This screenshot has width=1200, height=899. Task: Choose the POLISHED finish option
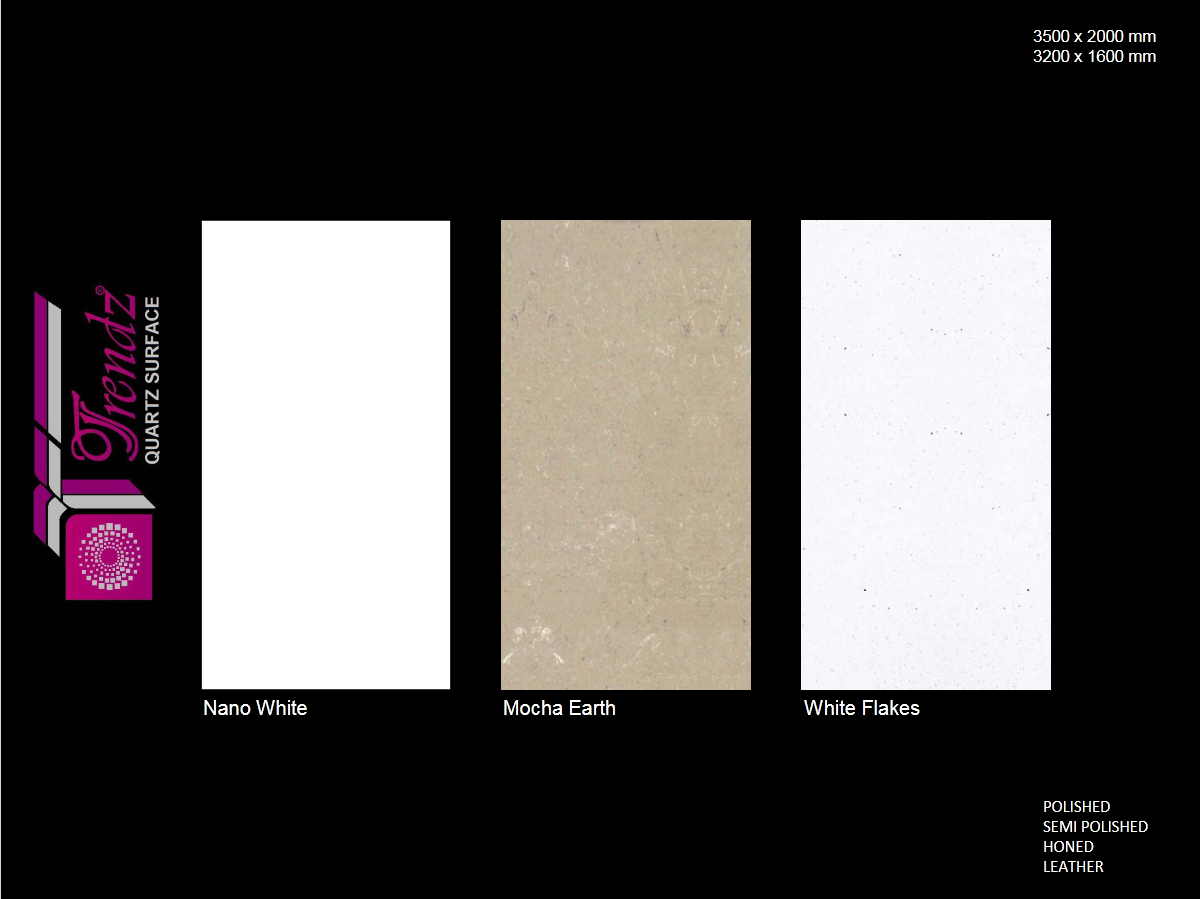point(1076,807)
